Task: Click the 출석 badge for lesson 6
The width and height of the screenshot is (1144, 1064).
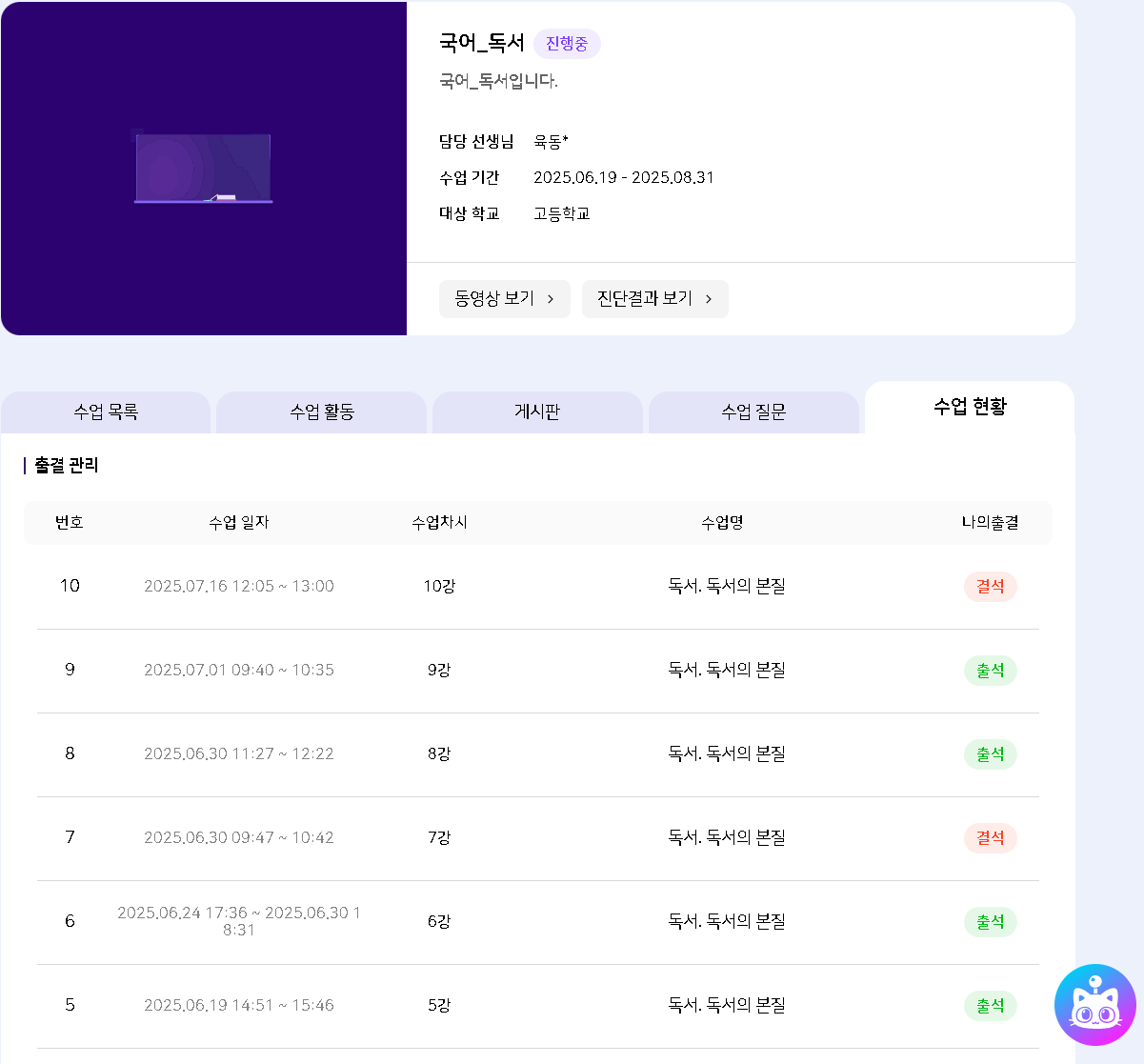Action: pyautogui.click(x=990, y=922)
